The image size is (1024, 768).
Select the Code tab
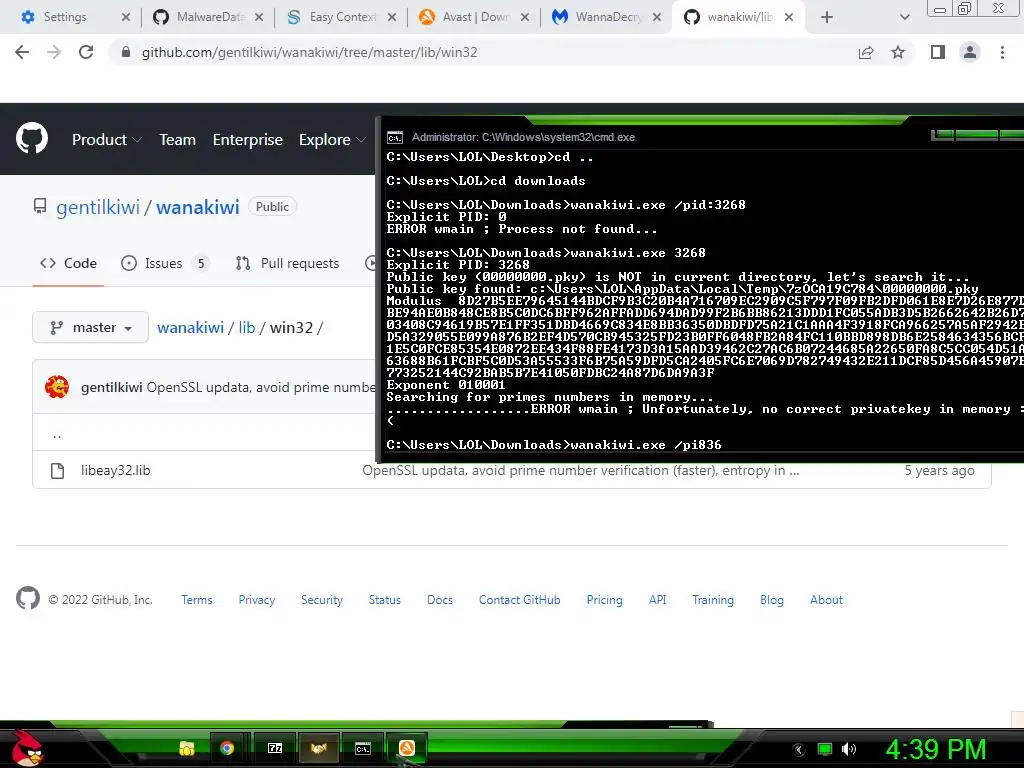[68, 263]
